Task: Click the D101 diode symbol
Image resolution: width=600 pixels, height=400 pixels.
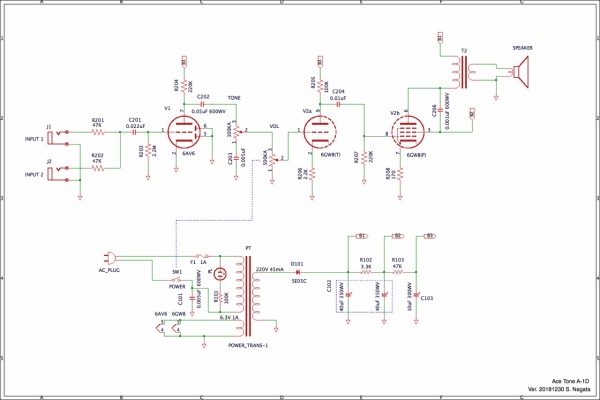Action: pyautogui.click(x=297, y=272)
